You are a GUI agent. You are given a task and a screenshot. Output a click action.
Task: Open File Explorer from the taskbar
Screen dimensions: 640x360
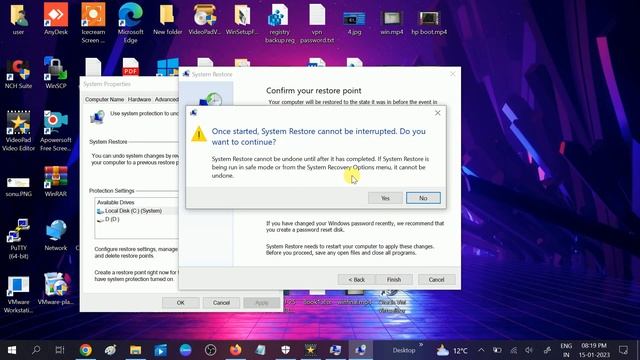[x=136, y=350]
